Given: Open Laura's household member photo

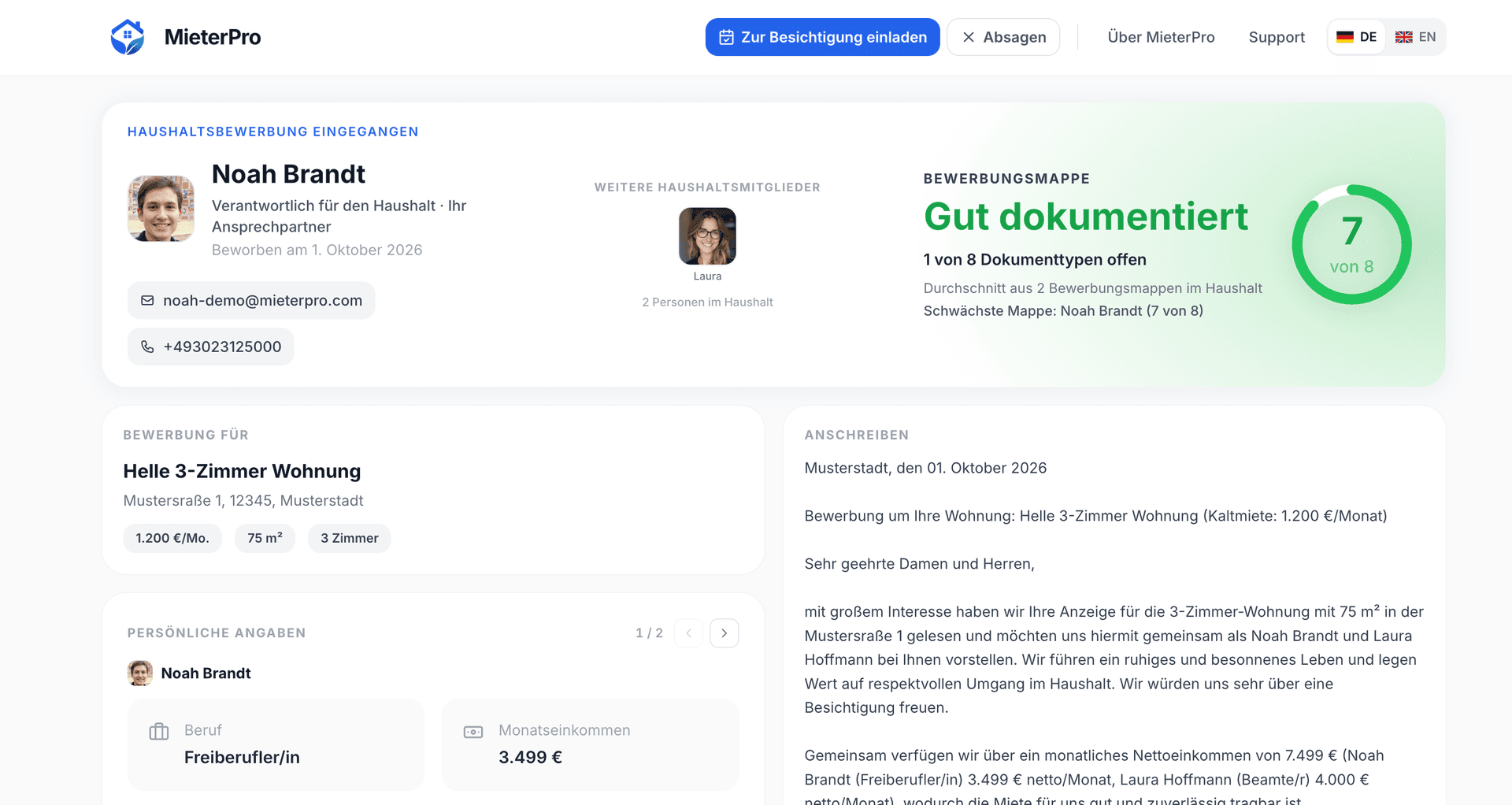Looking at the screenshot, I should point(707,236).
